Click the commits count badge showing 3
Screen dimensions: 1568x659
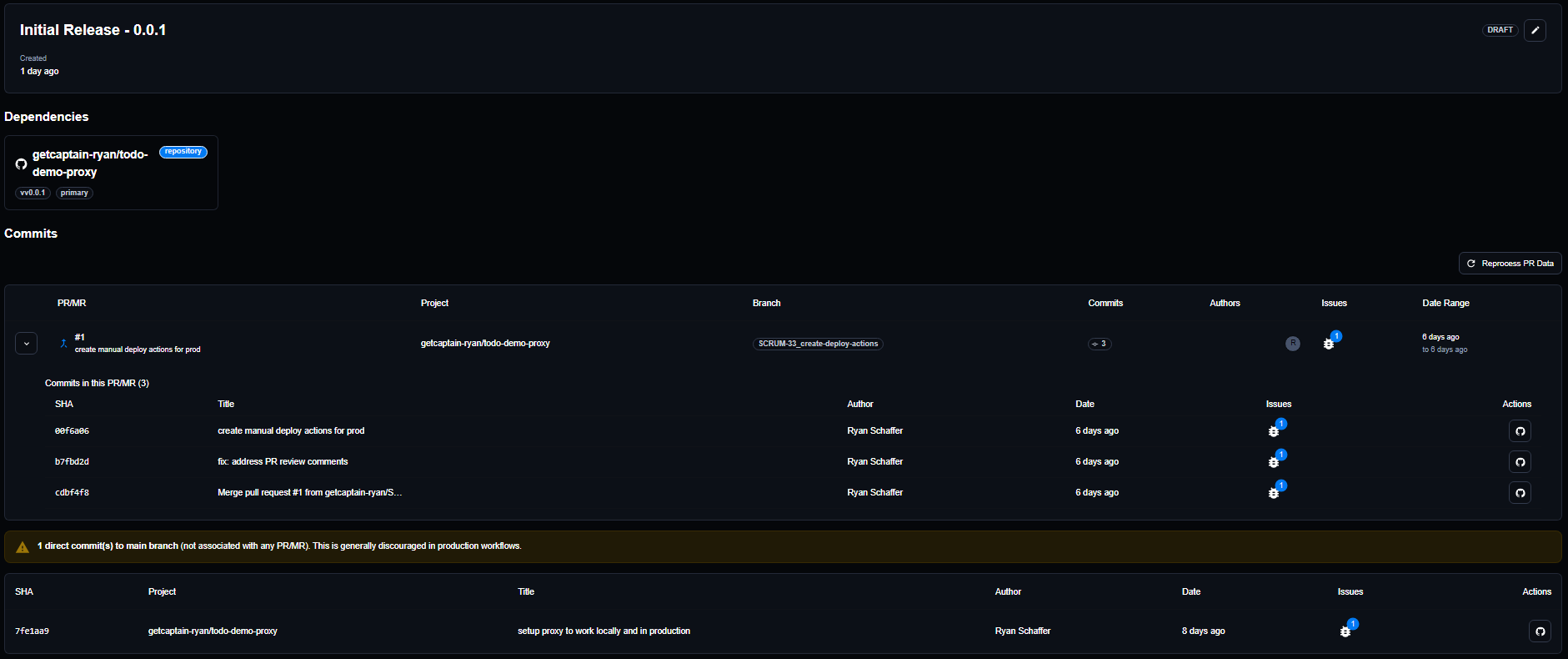tap(1099, 344)
